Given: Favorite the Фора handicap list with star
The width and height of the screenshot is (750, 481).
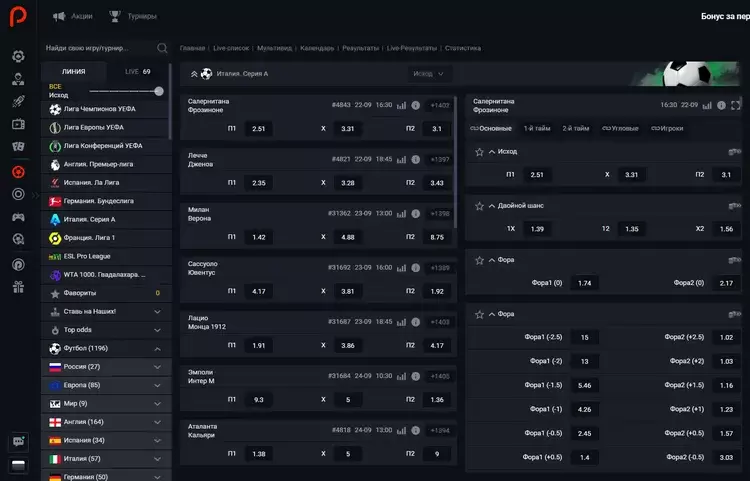Looking at the screenshot, I should (x=479, y=314).
